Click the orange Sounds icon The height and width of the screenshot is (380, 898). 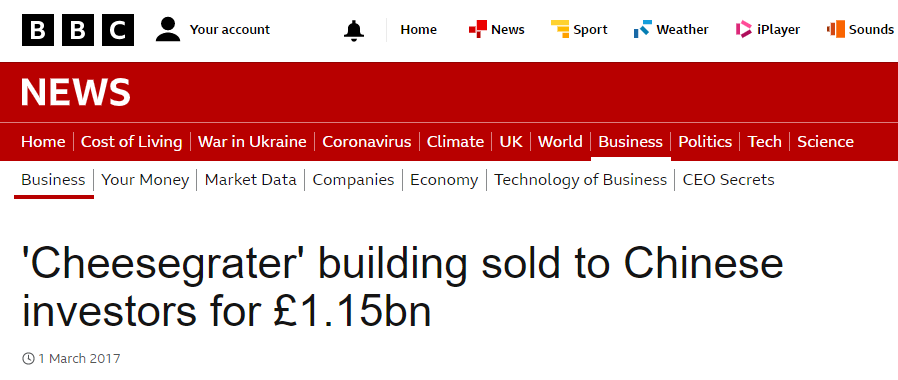coord(836,29)
